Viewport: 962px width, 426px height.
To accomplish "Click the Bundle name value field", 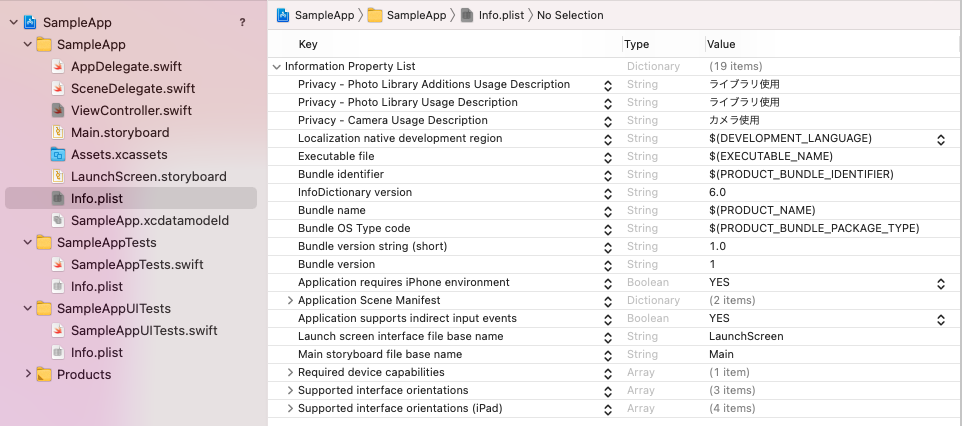I will pyautogui.click(x=761, y=211).
